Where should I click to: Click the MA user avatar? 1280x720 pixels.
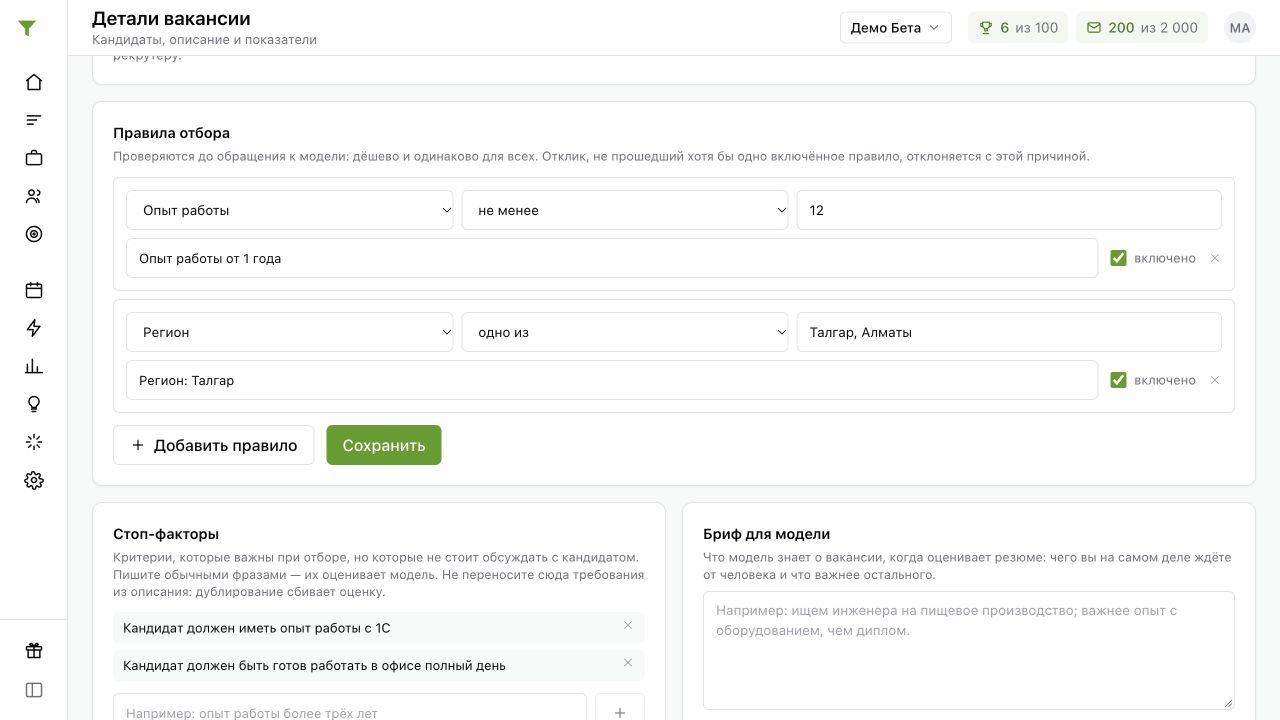tap(1240, 28)
